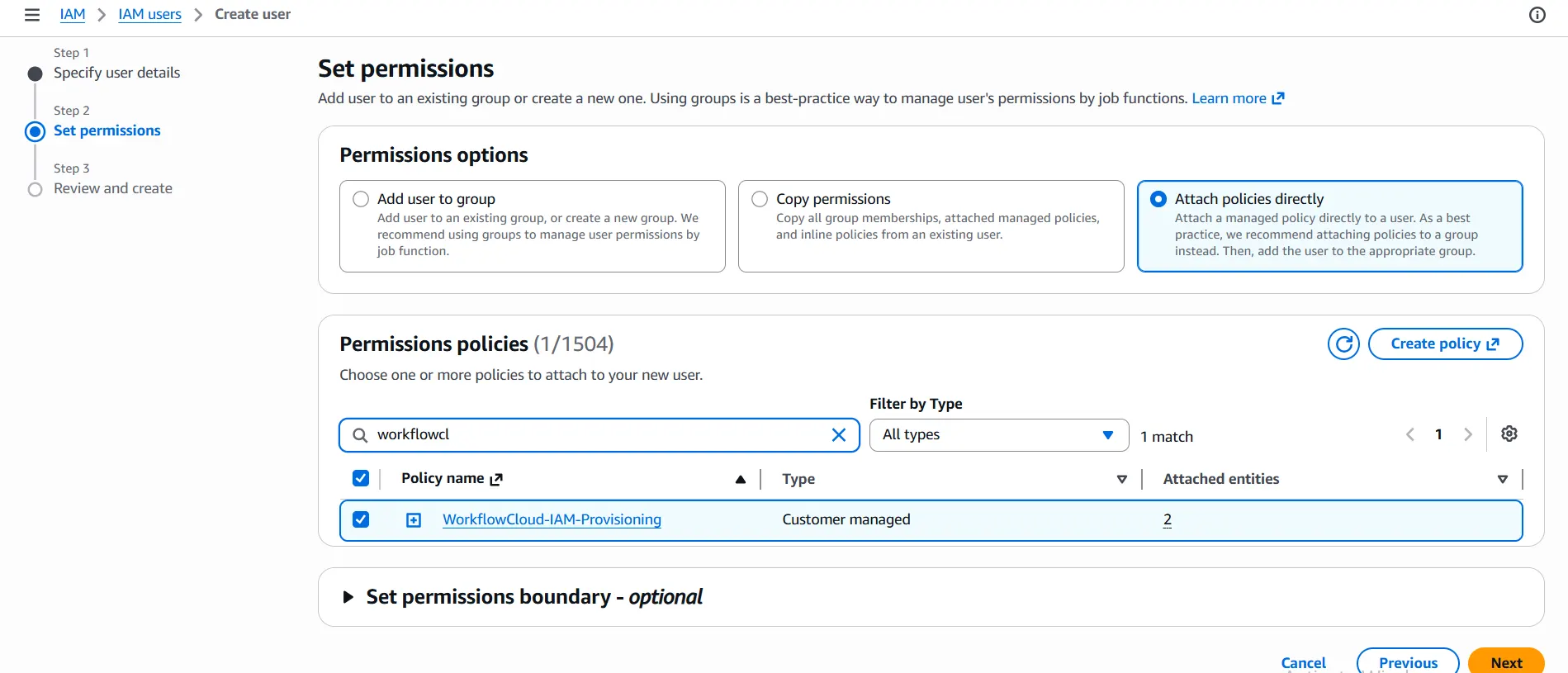Screen dimensions: 1568x673
Task: Toggle the select-all policies checkbox
Action: 361,478
